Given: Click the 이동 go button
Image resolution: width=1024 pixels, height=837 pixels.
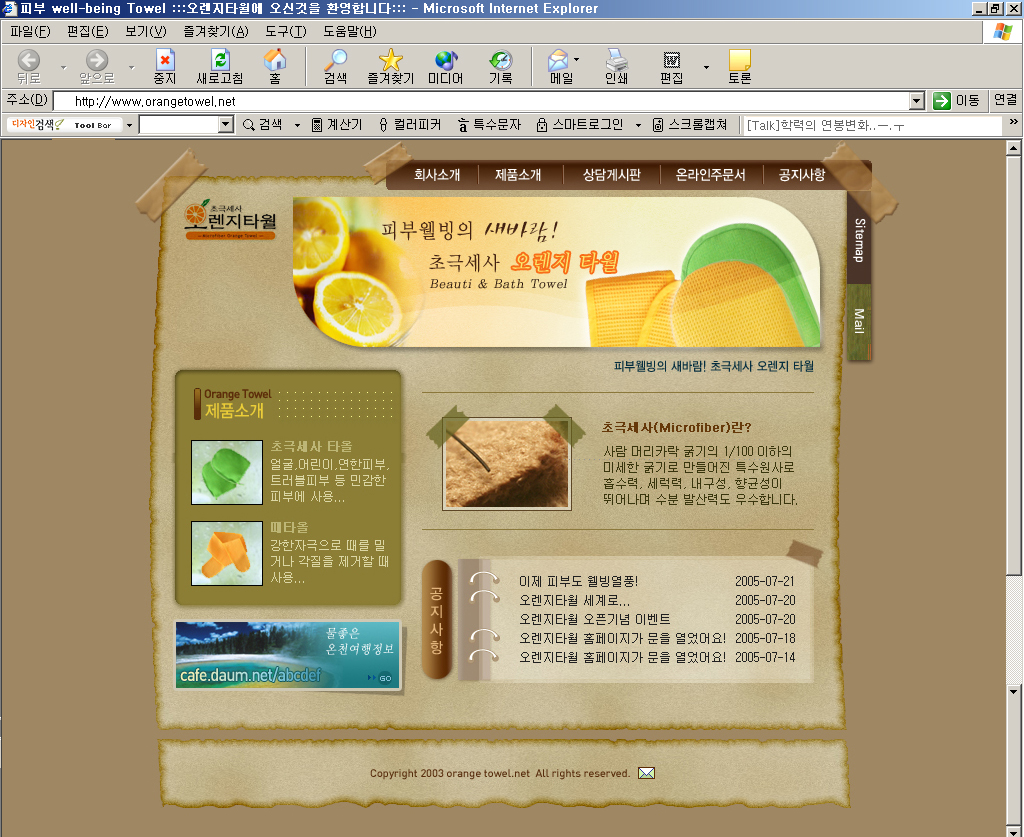Looking at the screenshot, I should click(956, 101).
